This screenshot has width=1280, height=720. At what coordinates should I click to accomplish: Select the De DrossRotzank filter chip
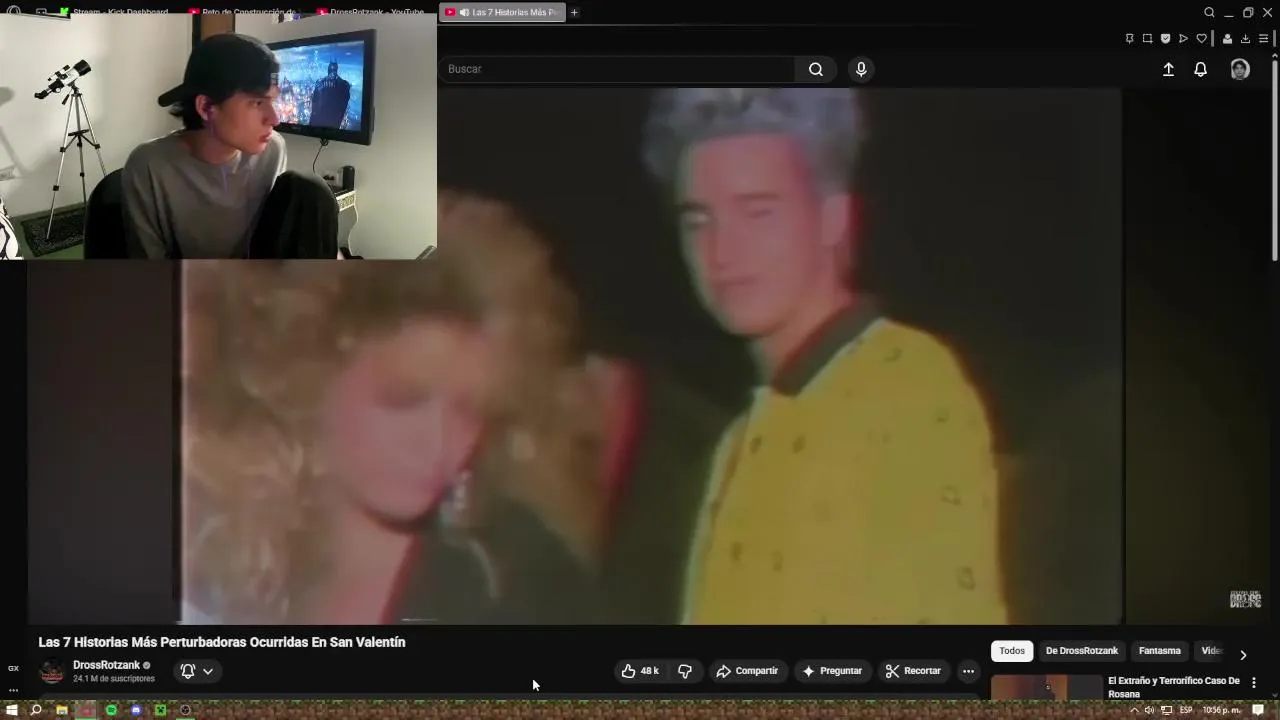(1082, 651)
